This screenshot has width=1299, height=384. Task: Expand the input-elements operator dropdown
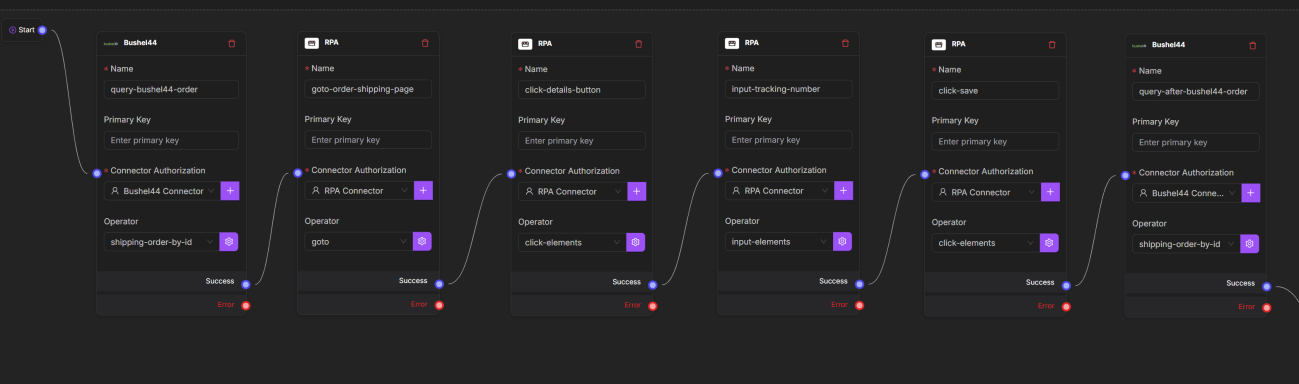coord(779,241)
